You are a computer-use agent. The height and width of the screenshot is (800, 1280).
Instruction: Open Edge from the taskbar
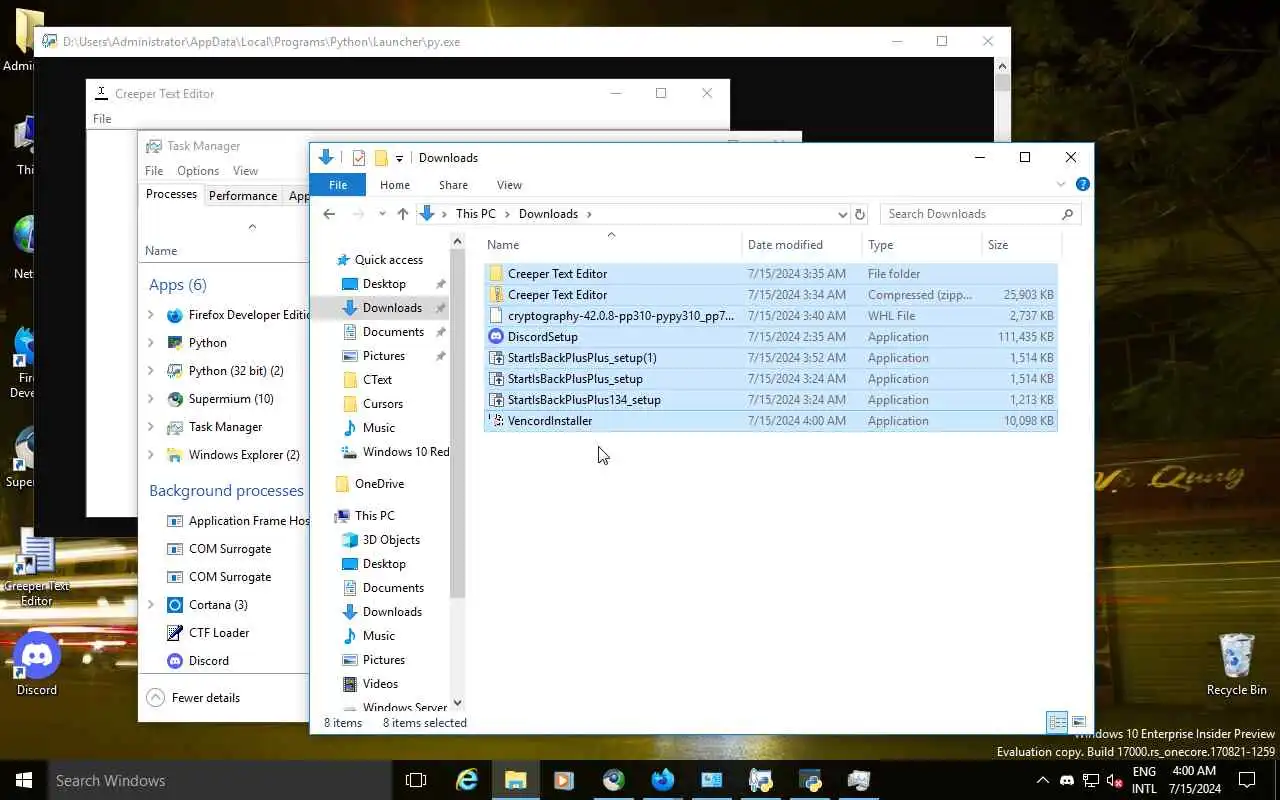[467, 780]
